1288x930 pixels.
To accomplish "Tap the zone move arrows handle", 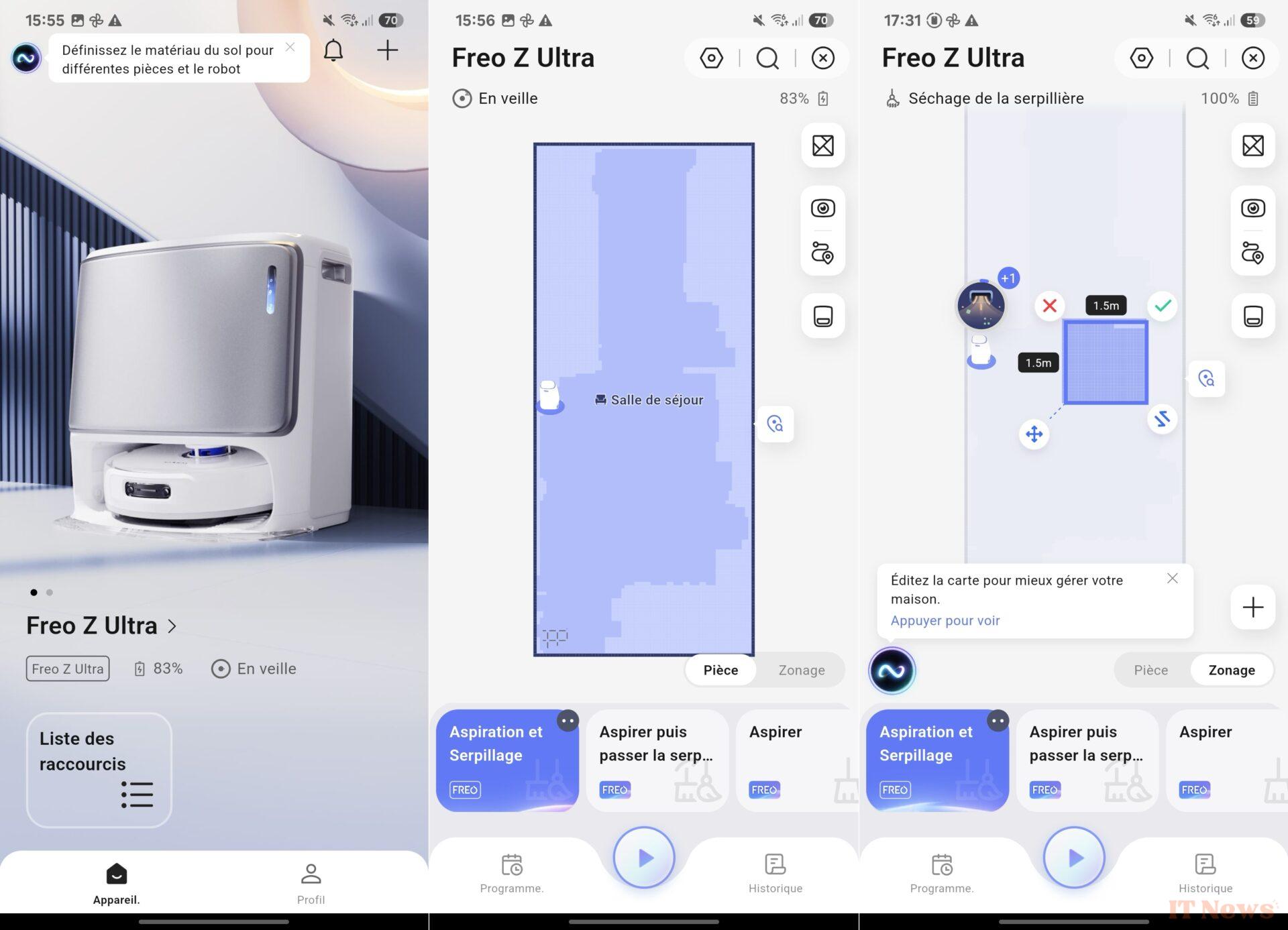I will coord(1034,434).
